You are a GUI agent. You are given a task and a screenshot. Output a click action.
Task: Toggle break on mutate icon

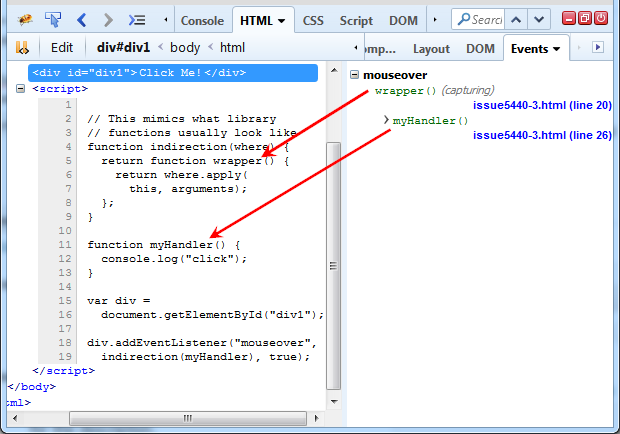pyautogui.click(x=22, y=47)
